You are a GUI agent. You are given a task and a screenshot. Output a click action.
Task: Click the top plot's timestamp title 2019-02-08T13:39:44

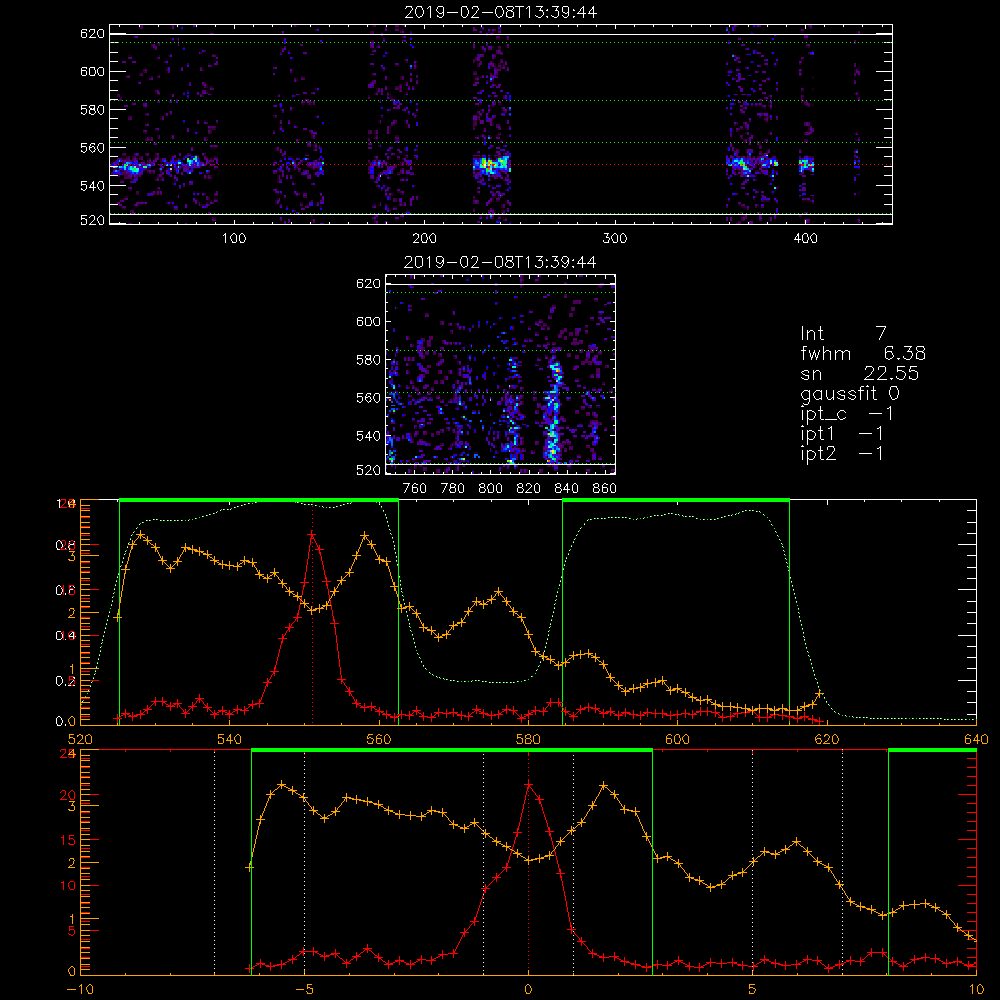tap(501, 12)
